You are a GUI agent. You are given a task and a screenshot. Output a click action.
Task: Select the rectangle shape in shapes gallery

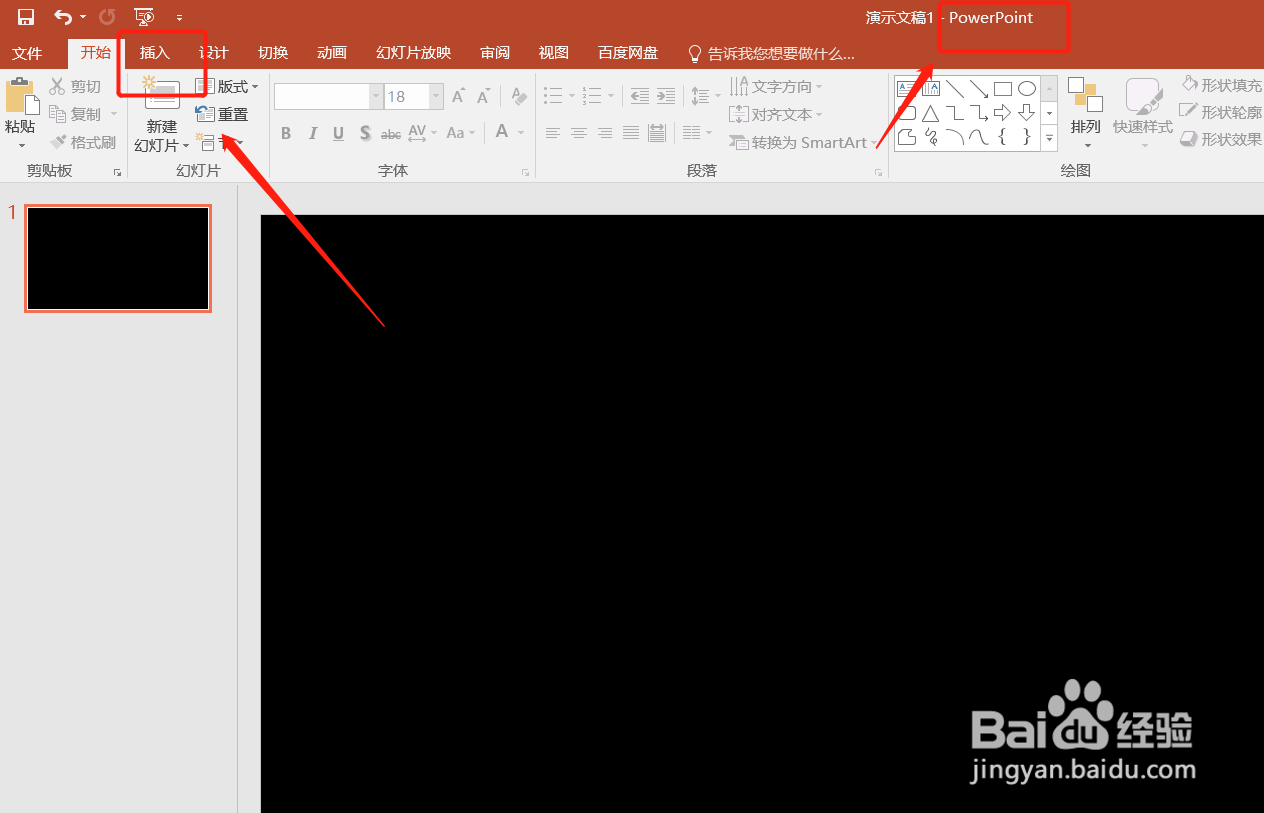(1002, 89)
